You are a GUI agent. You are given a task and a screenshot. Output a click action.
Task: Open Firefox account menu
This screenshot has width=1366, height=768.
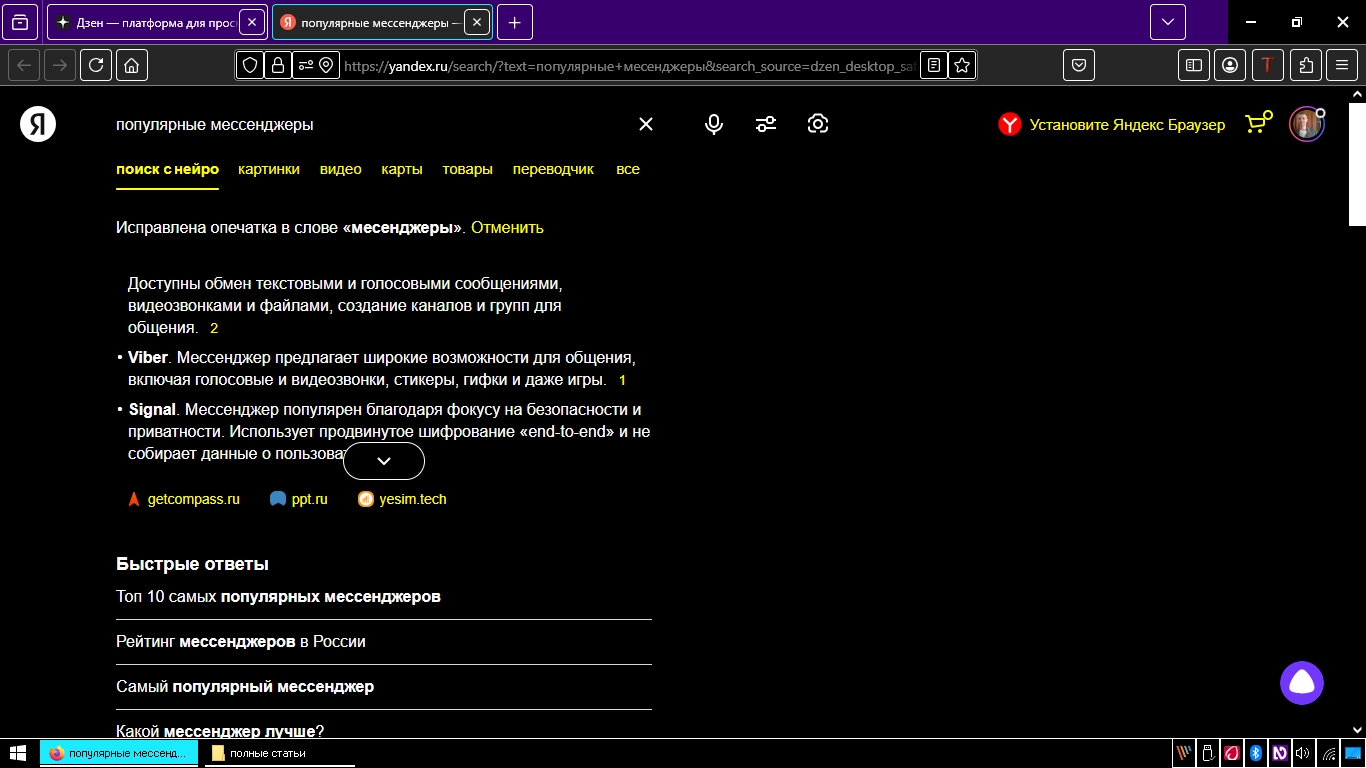click(1230, 65)
